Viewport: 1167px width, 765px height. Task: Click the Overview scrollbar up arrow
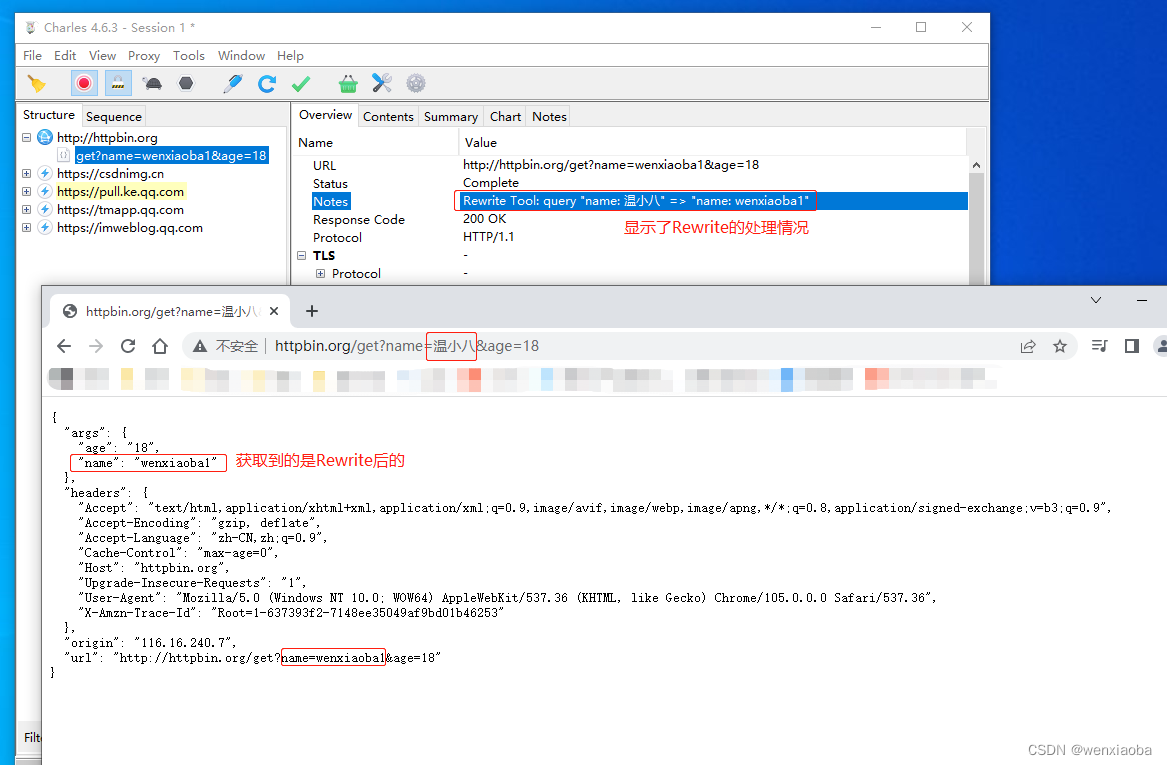(976, 165)
